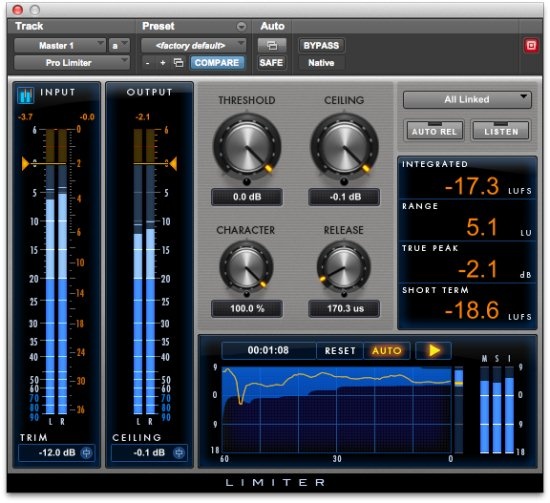Open the Master 1 track selector
This screenshot has height=503, width=550.
[x=60, y=46]
